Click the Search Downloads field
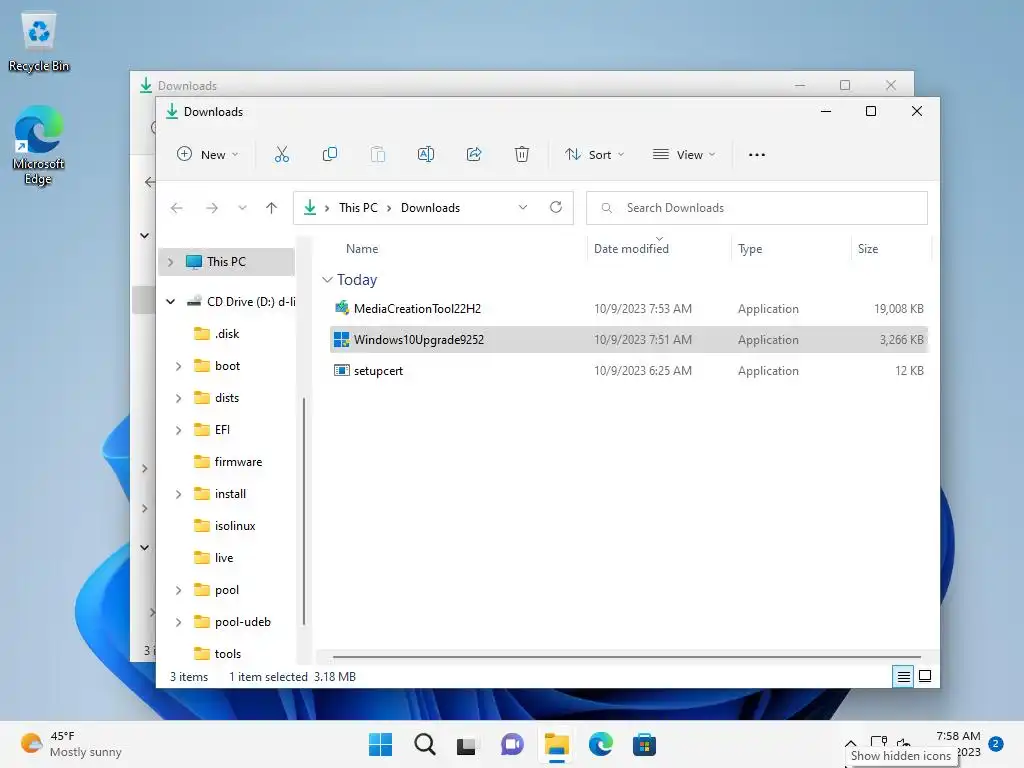1024x768 pixels. coord(756,208)
